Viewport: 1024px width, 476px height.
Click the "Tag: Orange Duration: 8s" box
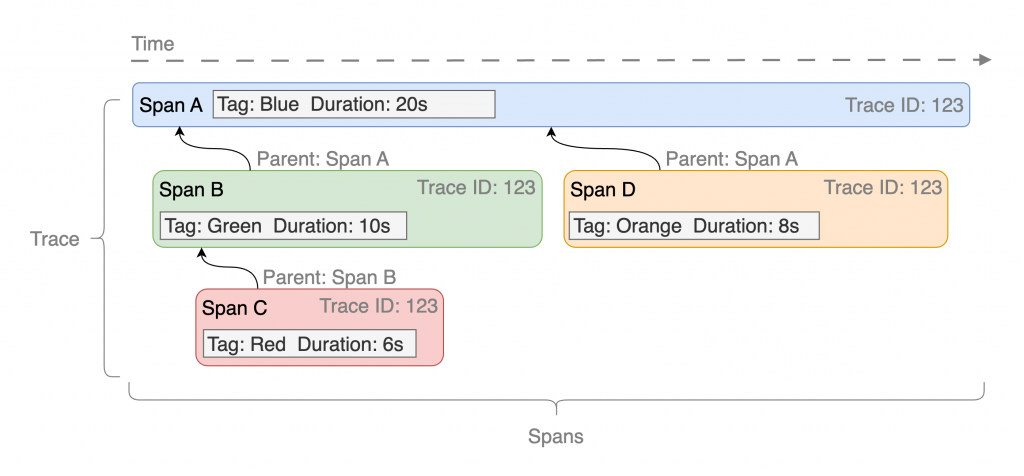694,226
